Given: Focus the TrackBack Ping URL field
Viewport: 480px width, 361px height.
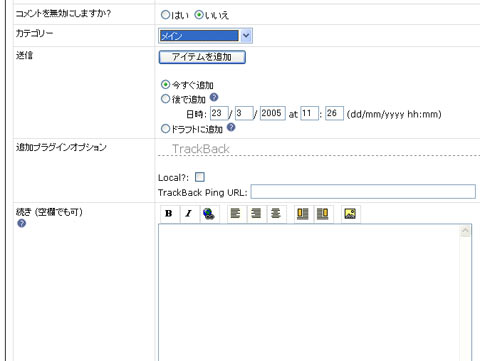Looking at the screenshot, I should coord(363,192).
